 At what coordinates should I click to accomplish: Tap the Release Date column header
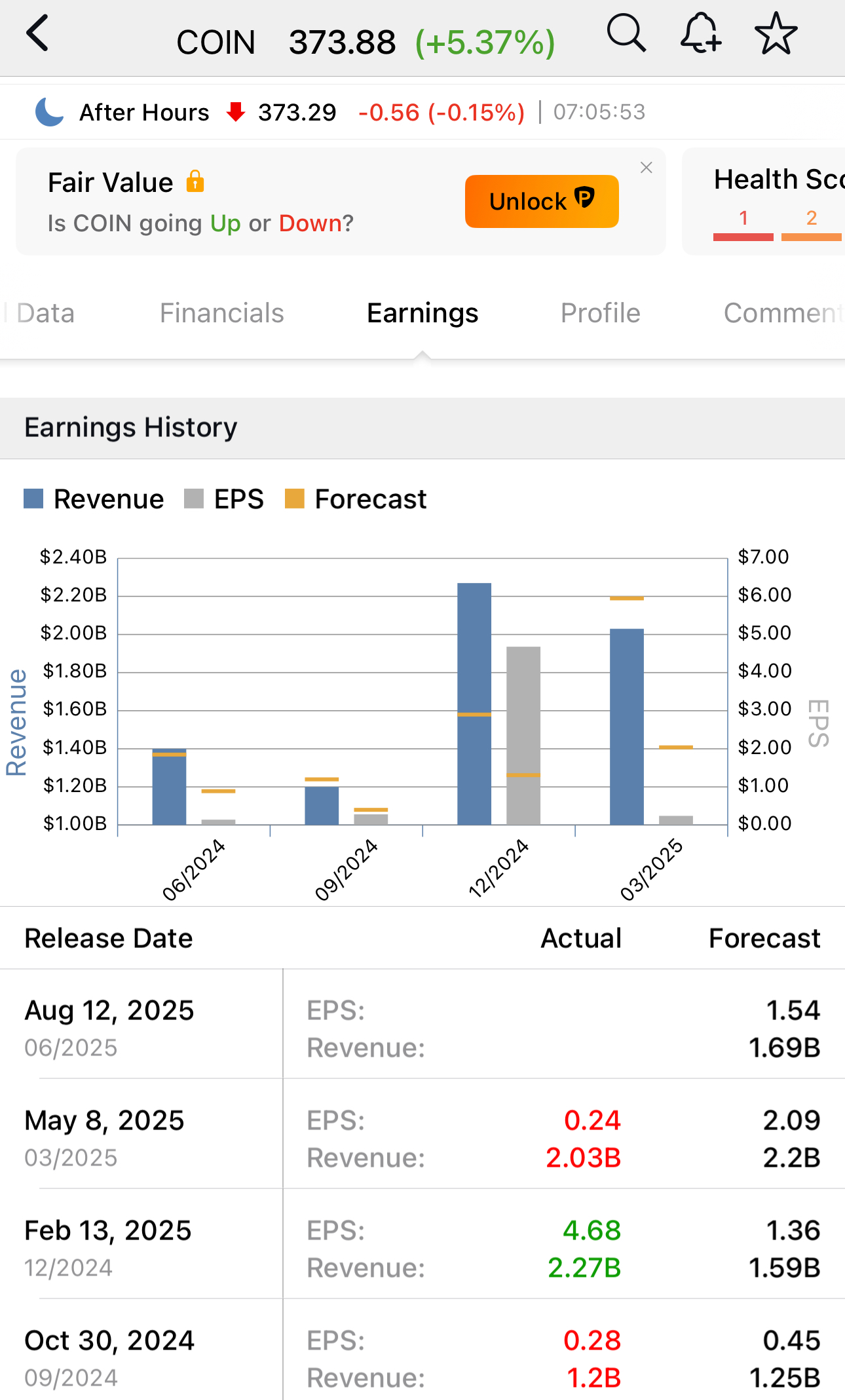click(109, 938)
